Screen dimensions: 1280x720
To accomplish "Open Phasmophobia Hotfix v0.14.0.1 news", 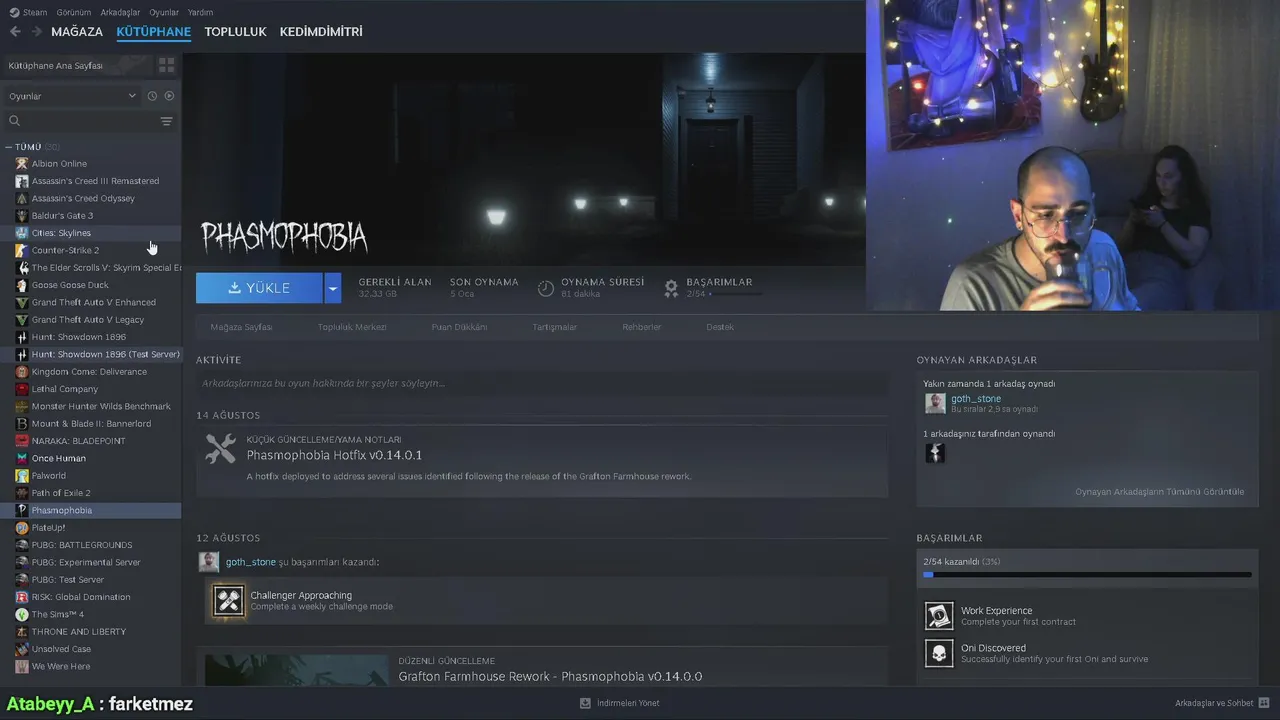I will pyautogui.click(x=334, y=455).
